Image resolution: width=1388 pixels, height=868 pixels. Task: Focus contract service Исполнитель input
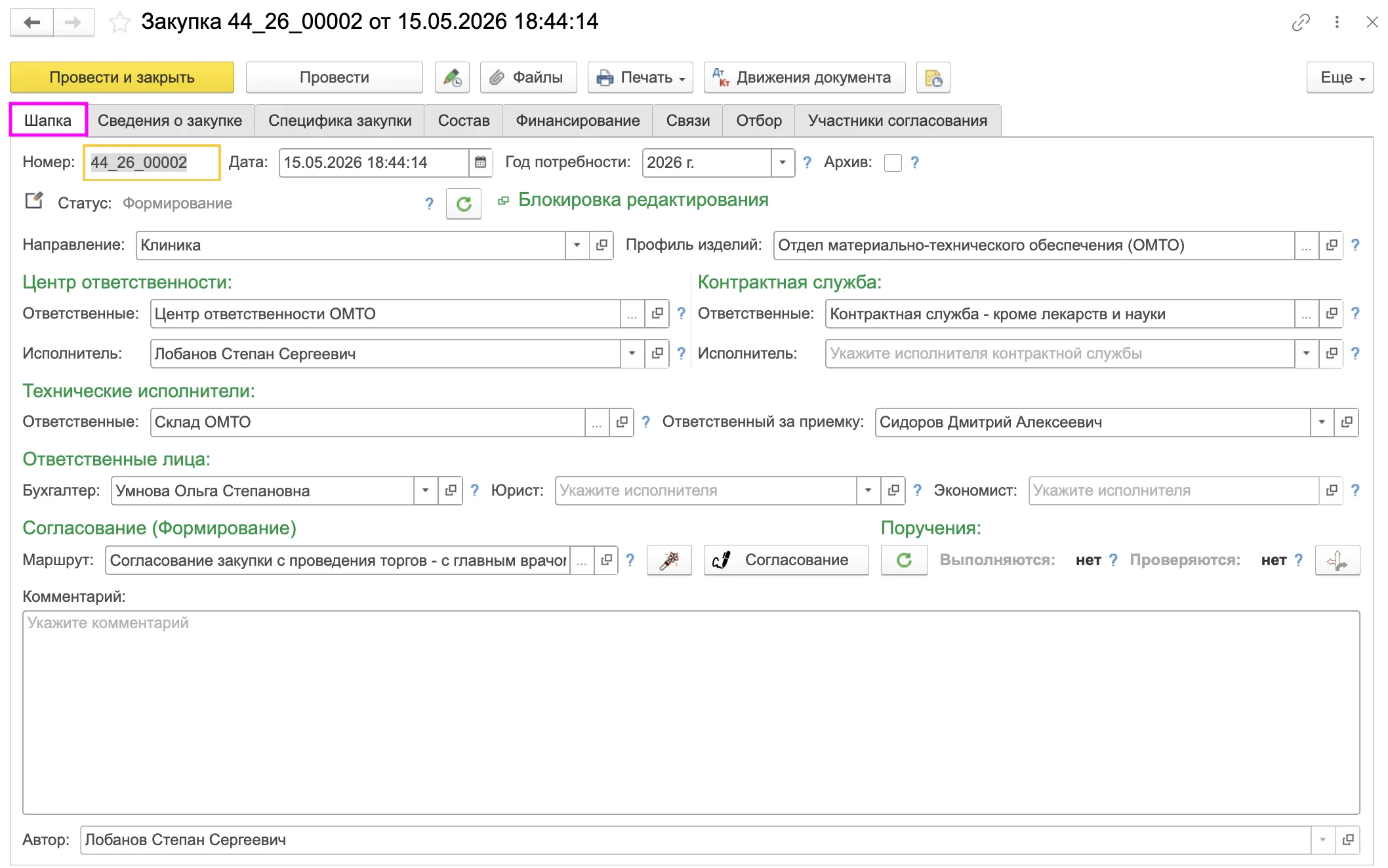pos(1059,353)
